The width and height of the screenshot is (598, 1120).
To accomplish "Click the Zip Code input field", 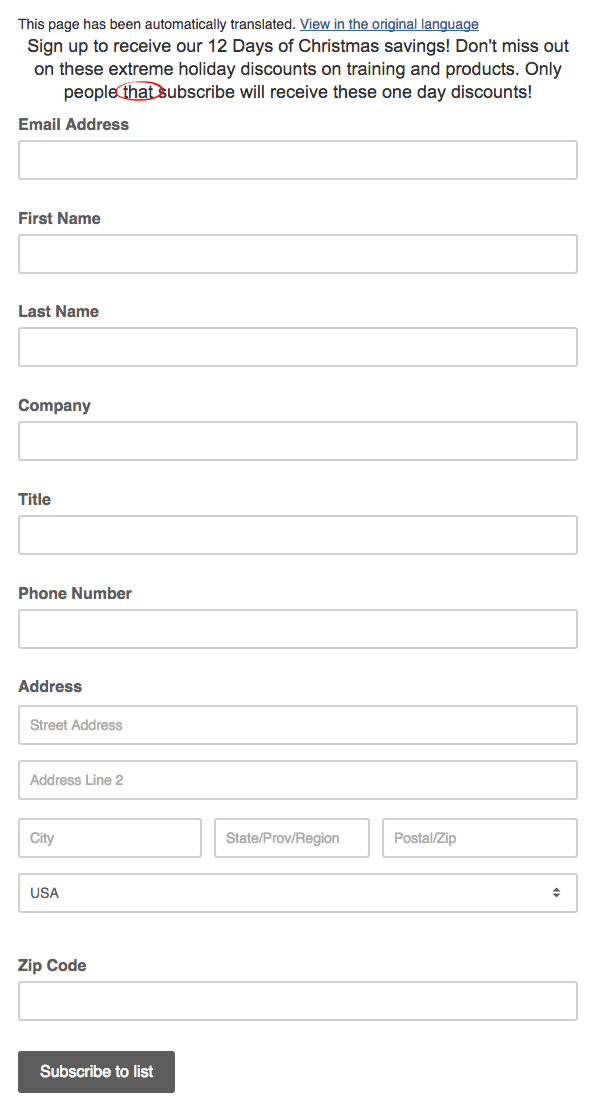I will (297, 1001).
